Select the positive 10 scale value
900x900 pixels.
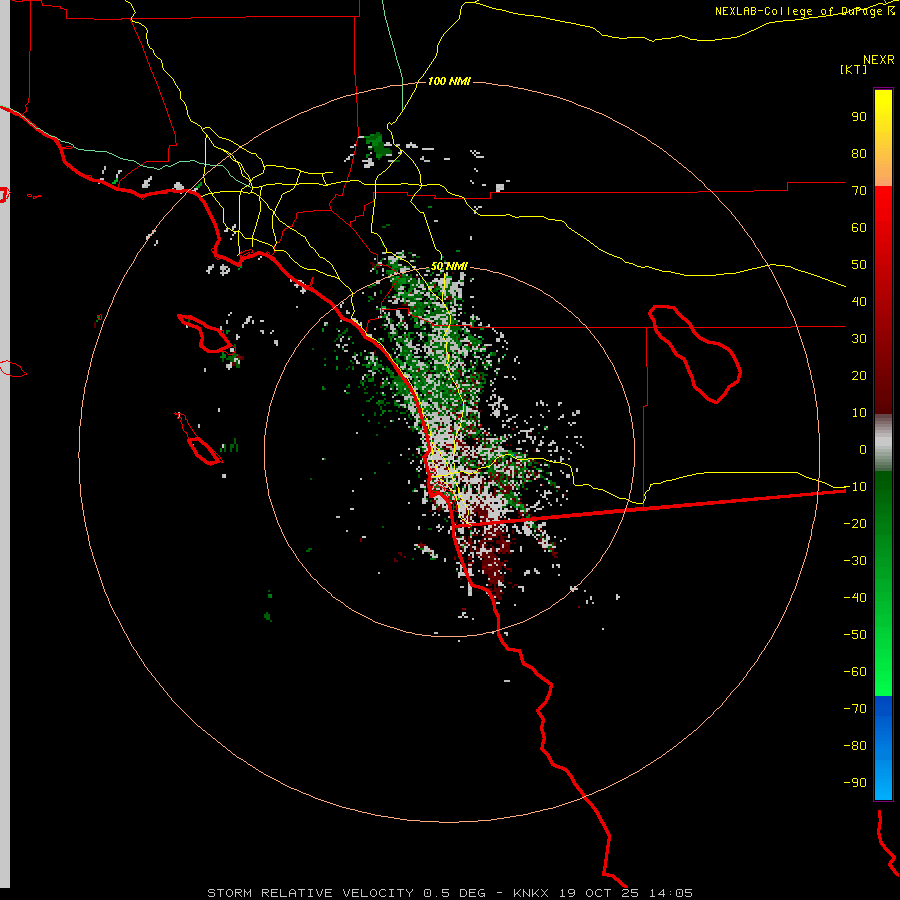(859, 413)
